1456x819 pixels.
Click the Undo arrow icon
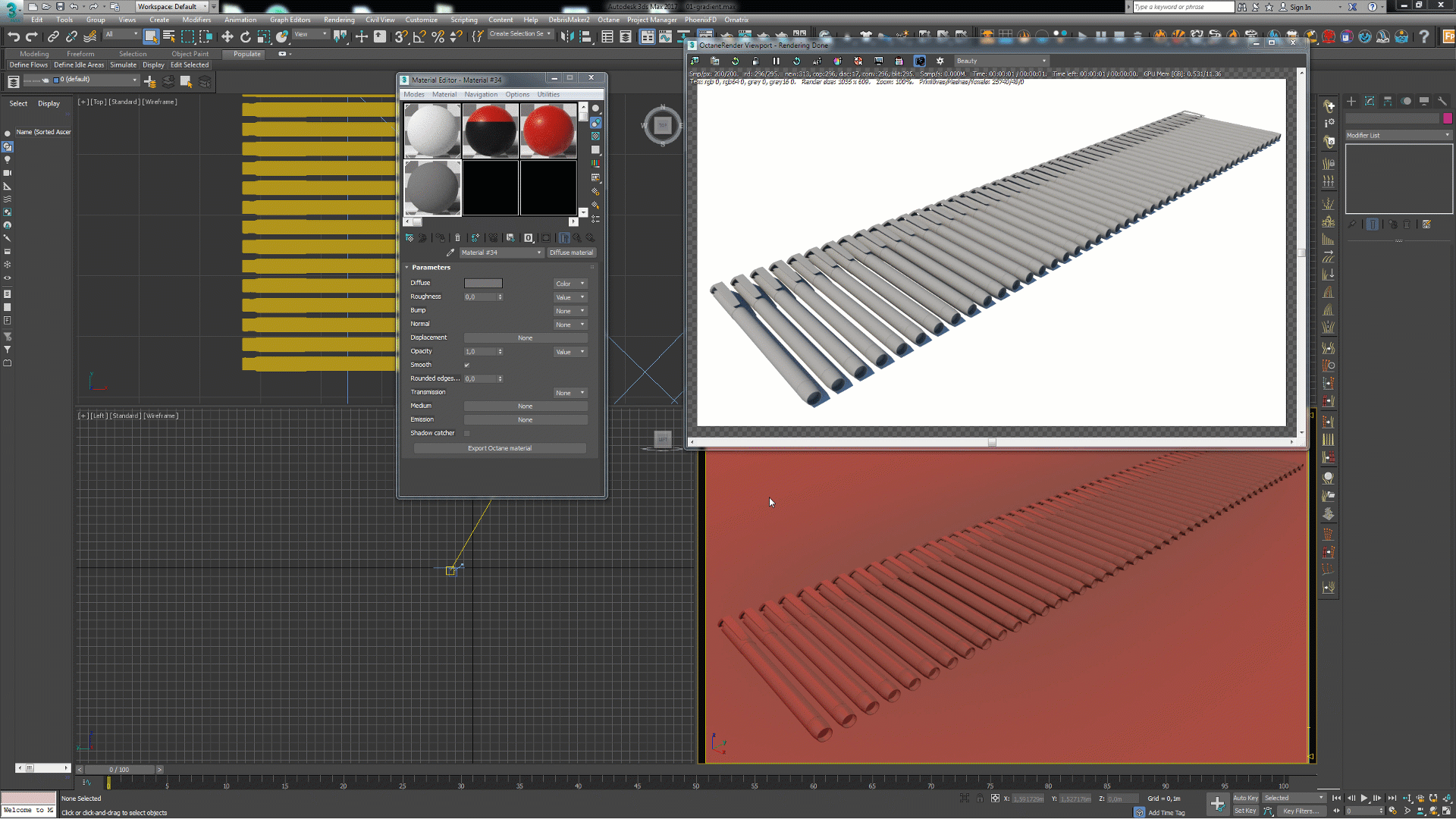(13, 36)
